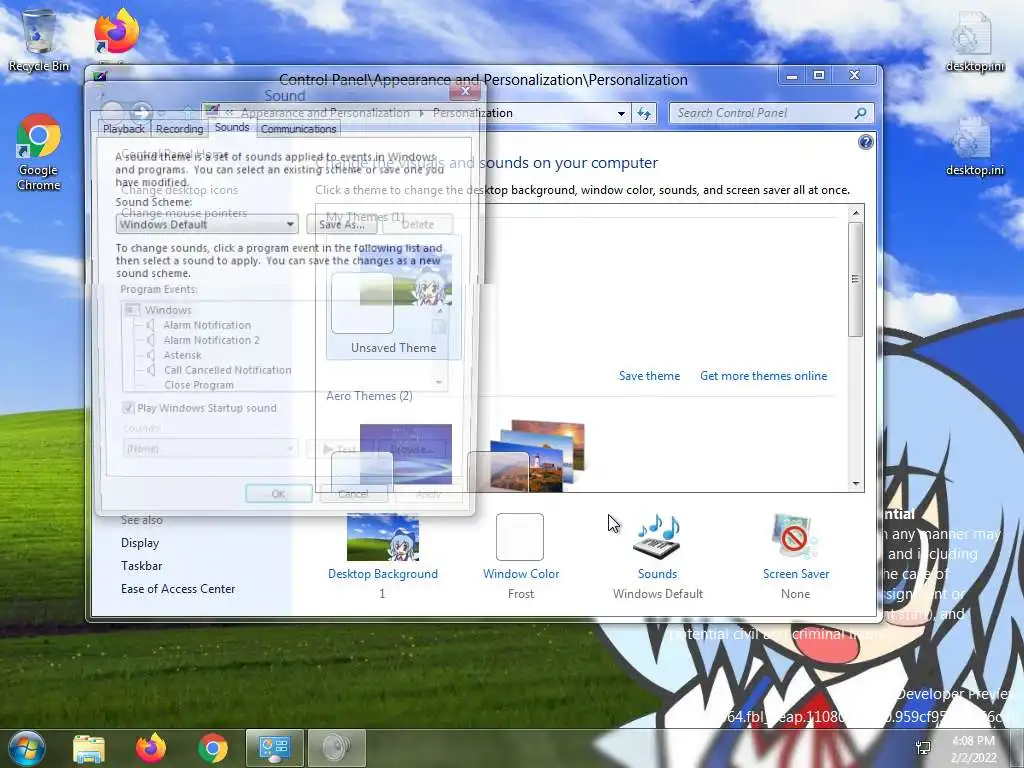
Task: Switch to Sound dialog taskbar button
Action: (336, 748)
